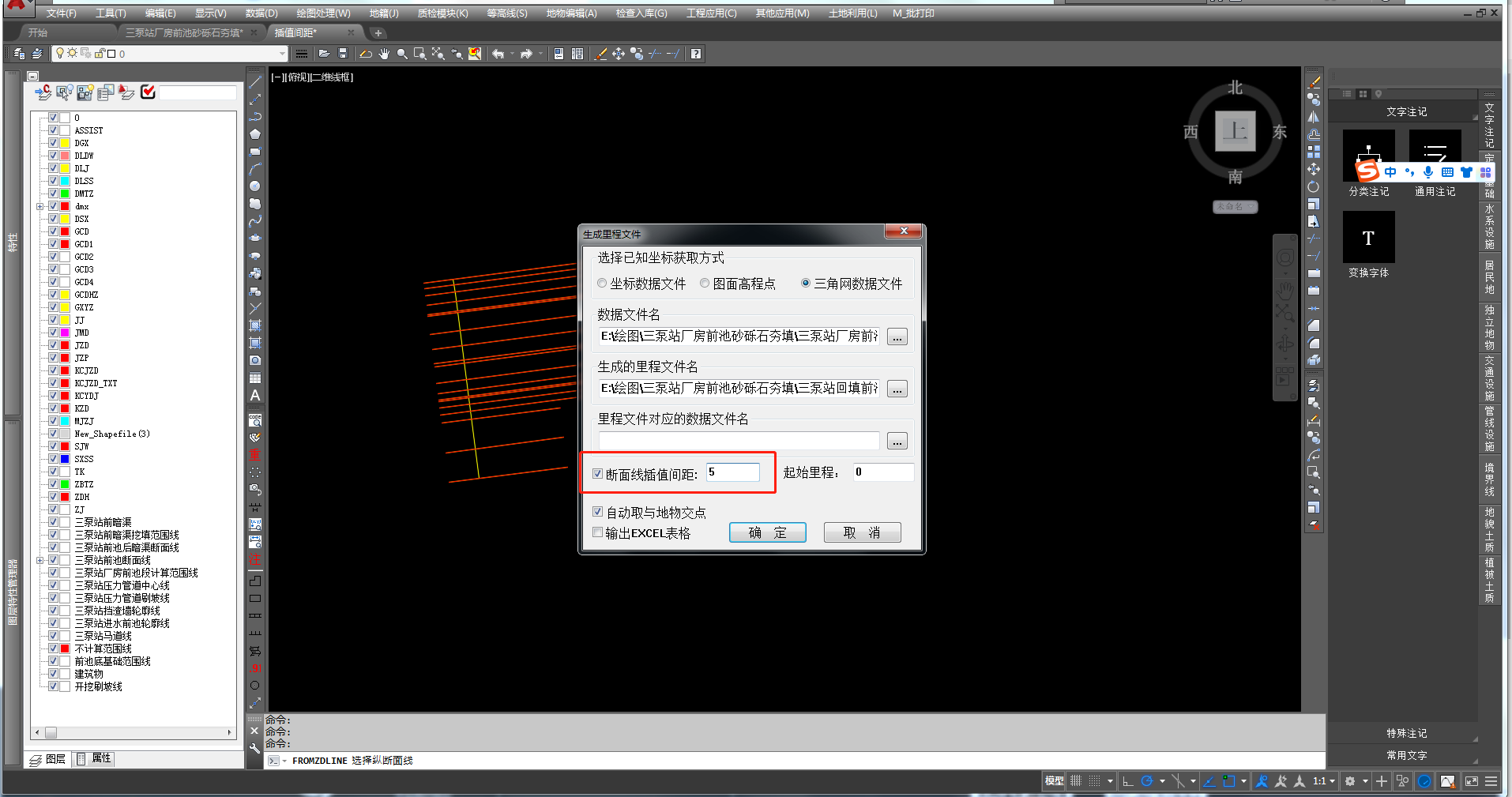The image size is (1512, 797).
Task: Select 三角网数据文件 radio button
Action: point(806,283)
